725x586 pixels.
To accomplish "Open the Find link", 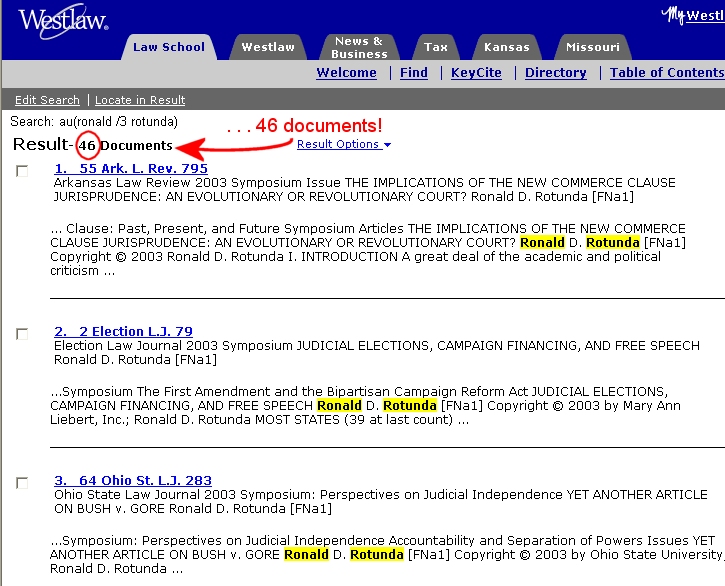I will point(414,73).
